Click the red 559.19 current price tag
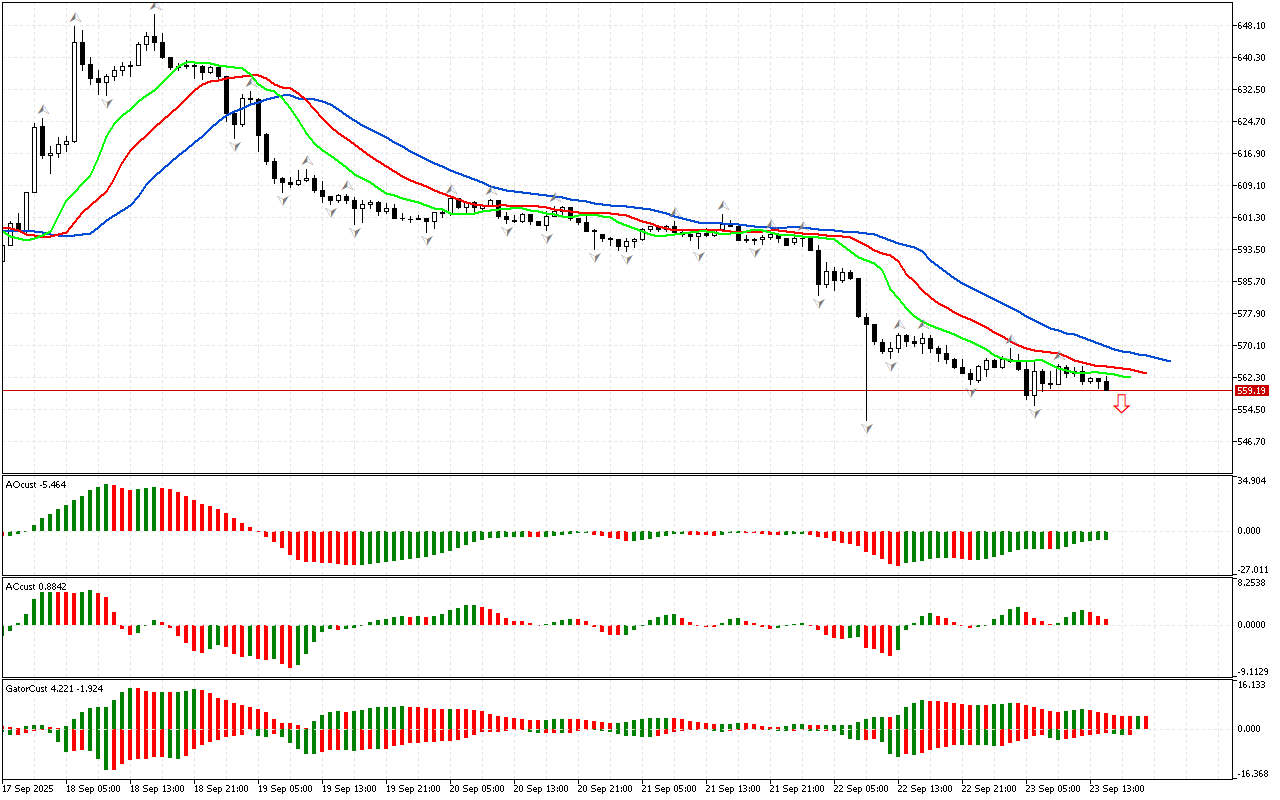The height and width of the screenshot is (800, 1280). tap(1251, 391)
